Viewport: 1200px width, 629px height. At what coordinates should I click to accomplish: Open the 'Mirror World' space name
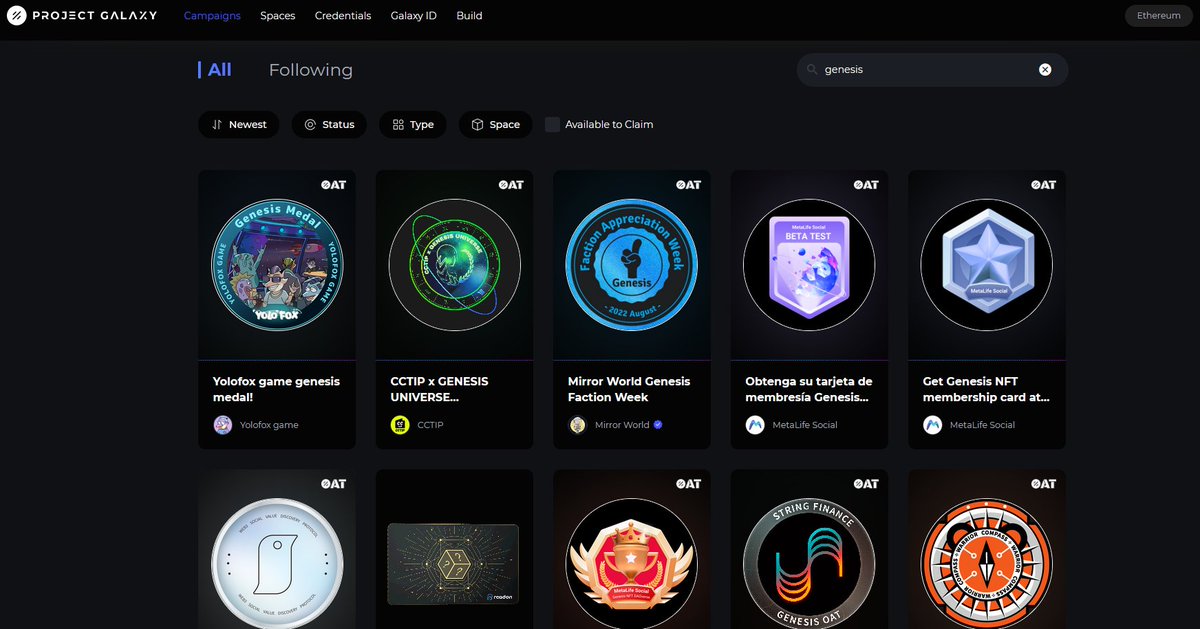pos(622,425)
